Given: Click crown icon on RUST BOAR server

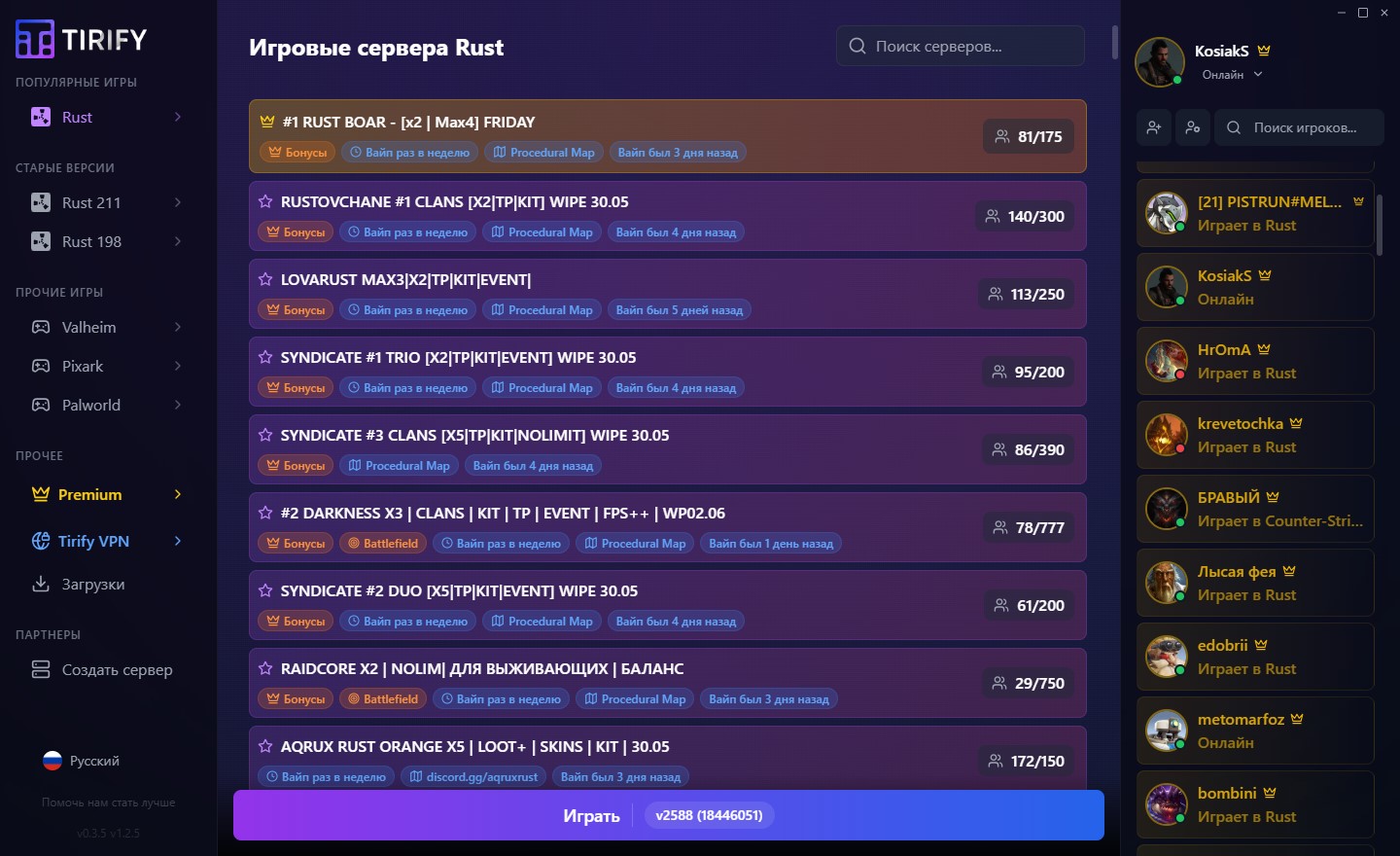Looking at the screenshot, I should (266, 122).
